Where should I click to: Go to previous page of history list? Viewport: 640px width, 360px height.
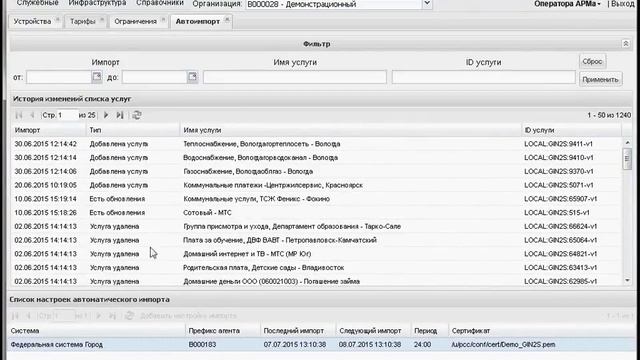pyautogui.click(x=32, y=115)
